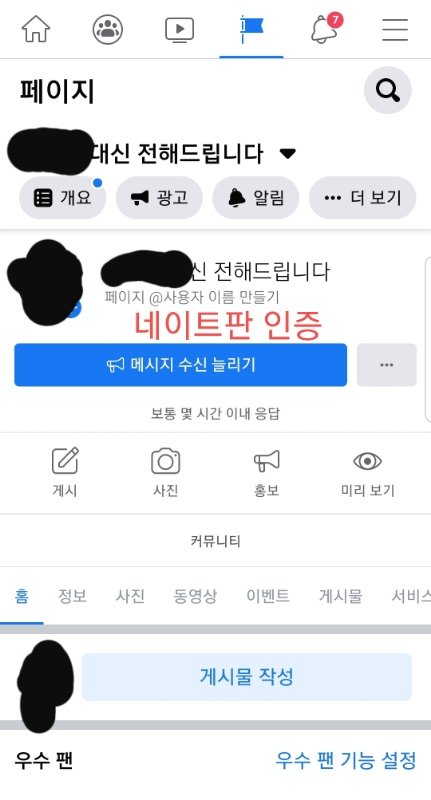The width and height of the screenshot is (431, 800).
Task: Open the Groups icon in top bar
Action: click(x=108, y=29)
